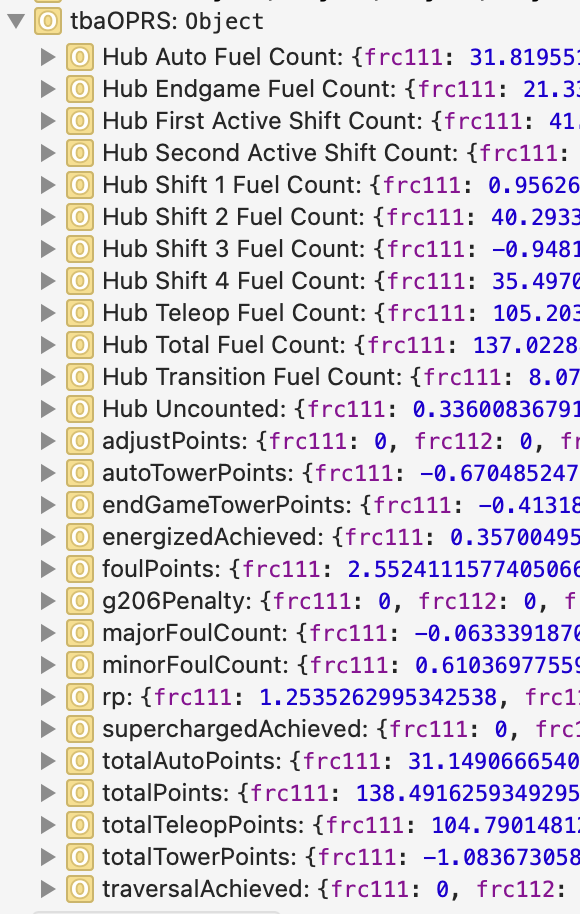Expand the Hub Shift 1 Fuel Count row
Screen dimensions: 580x914
pos(48,185)
